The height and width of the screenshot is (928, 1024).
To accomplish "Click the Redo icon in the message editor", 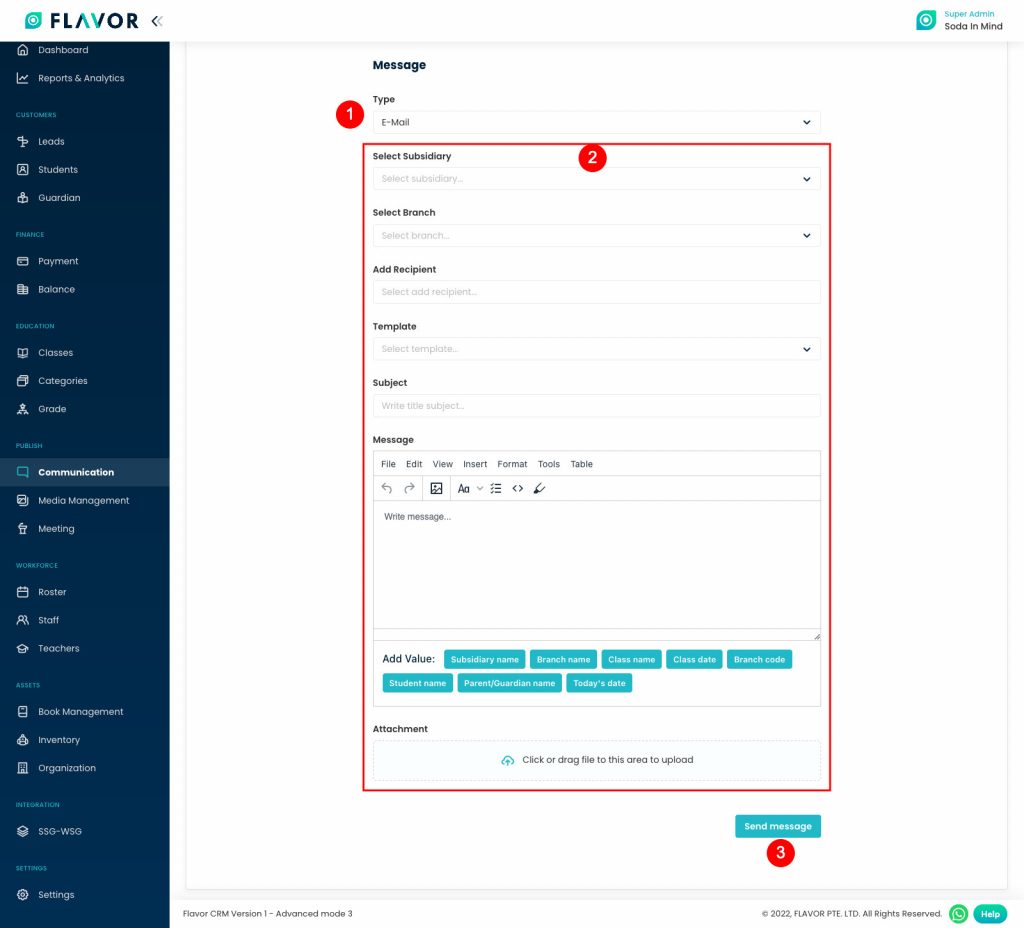I will pyautogui.click(x=410, y=488).
